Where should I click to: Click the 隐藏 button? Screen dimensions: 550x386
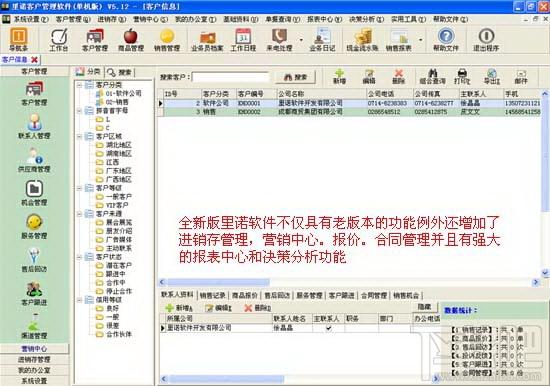coord(424,307)
